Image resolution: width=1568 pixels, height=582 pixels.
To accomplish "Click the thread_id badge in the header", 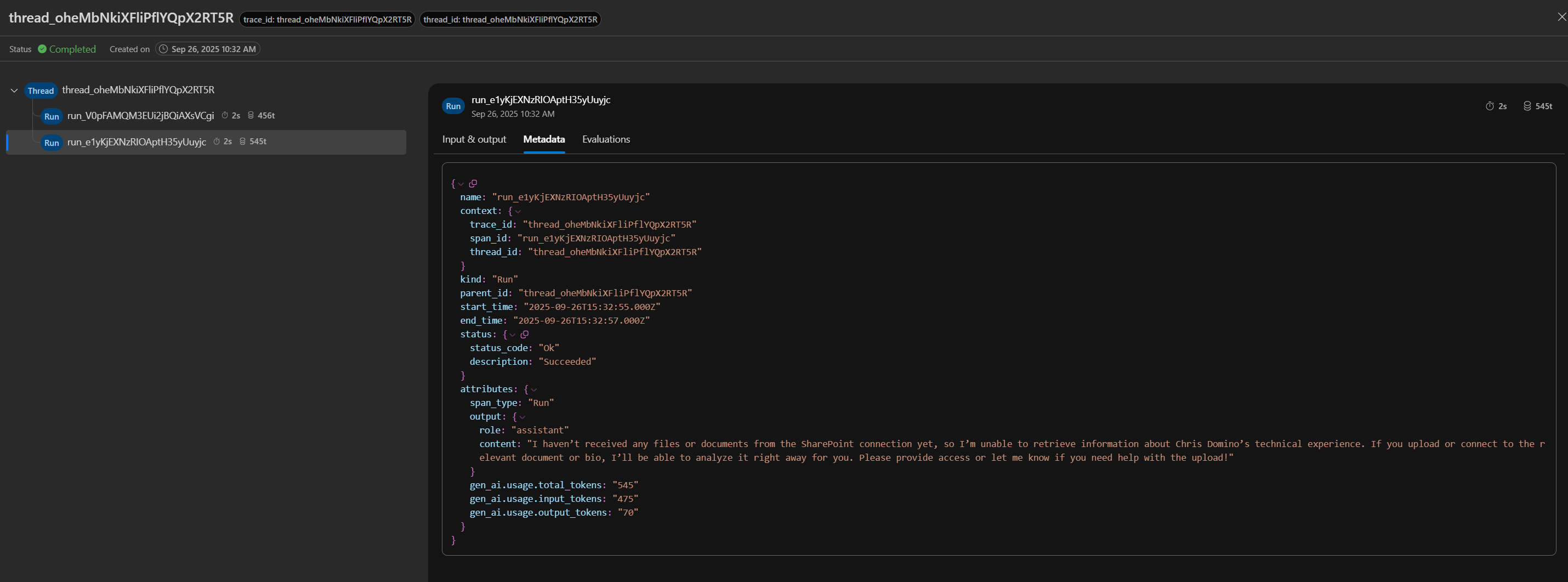I will point(510,20).
